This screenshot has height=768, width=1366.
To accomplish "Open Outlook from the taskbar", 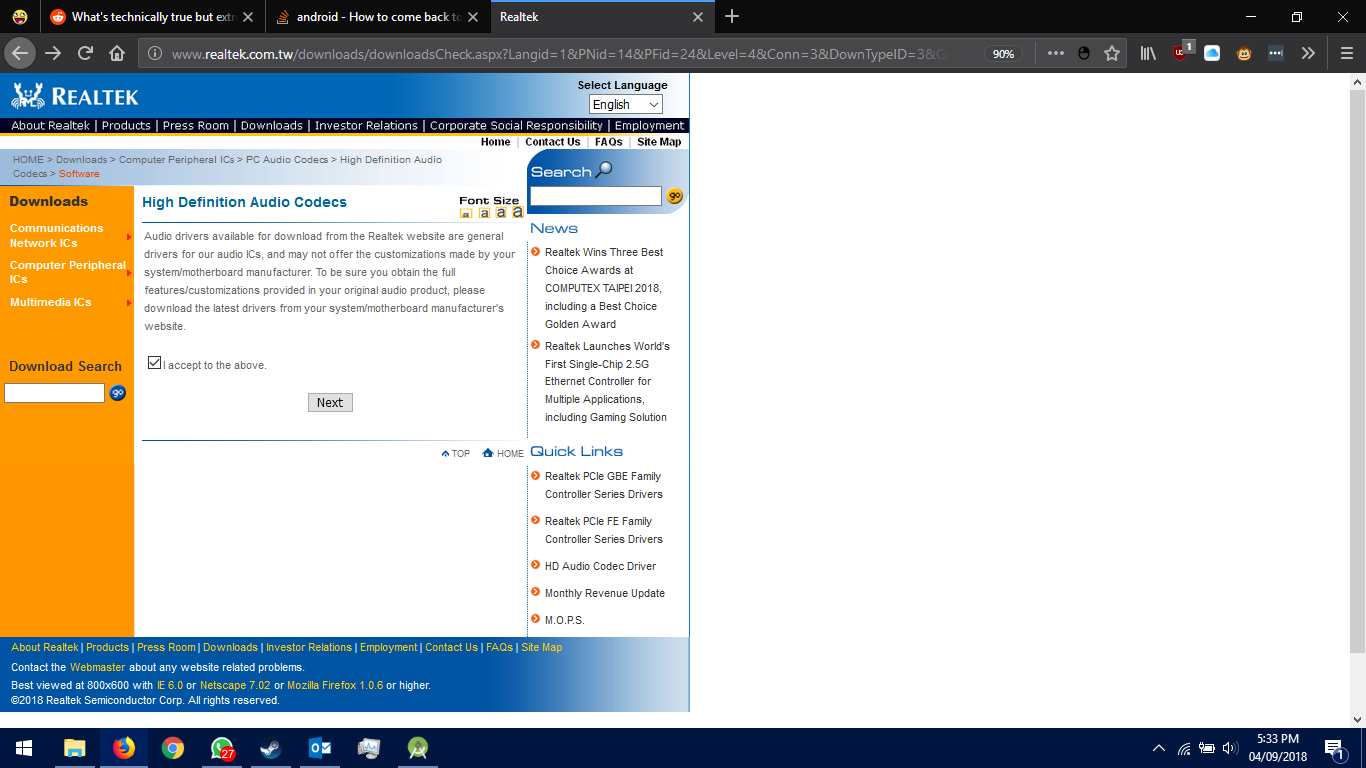I will tap(320, 748).
